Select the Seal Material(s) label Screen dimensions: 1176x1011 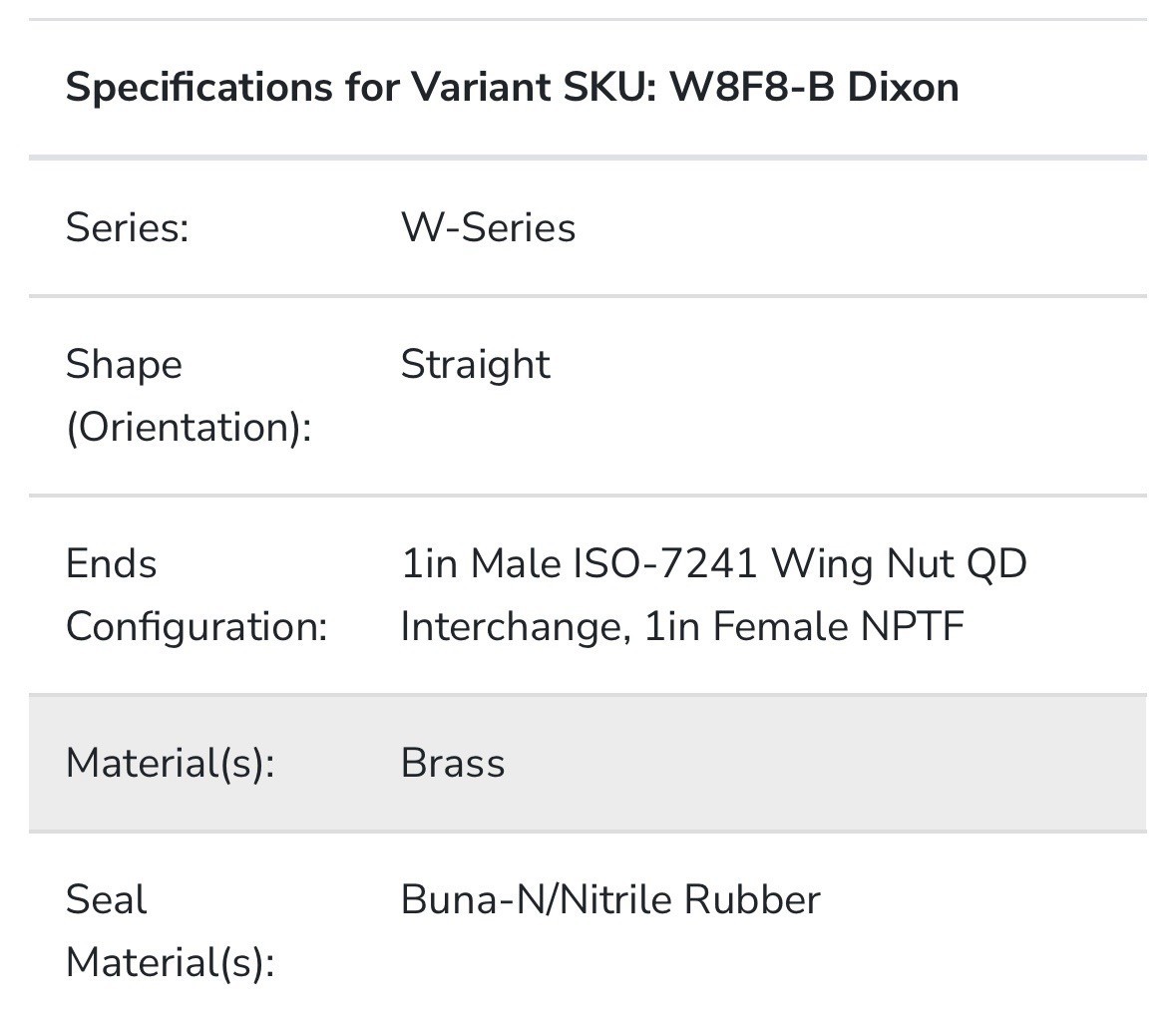(171, 931)
